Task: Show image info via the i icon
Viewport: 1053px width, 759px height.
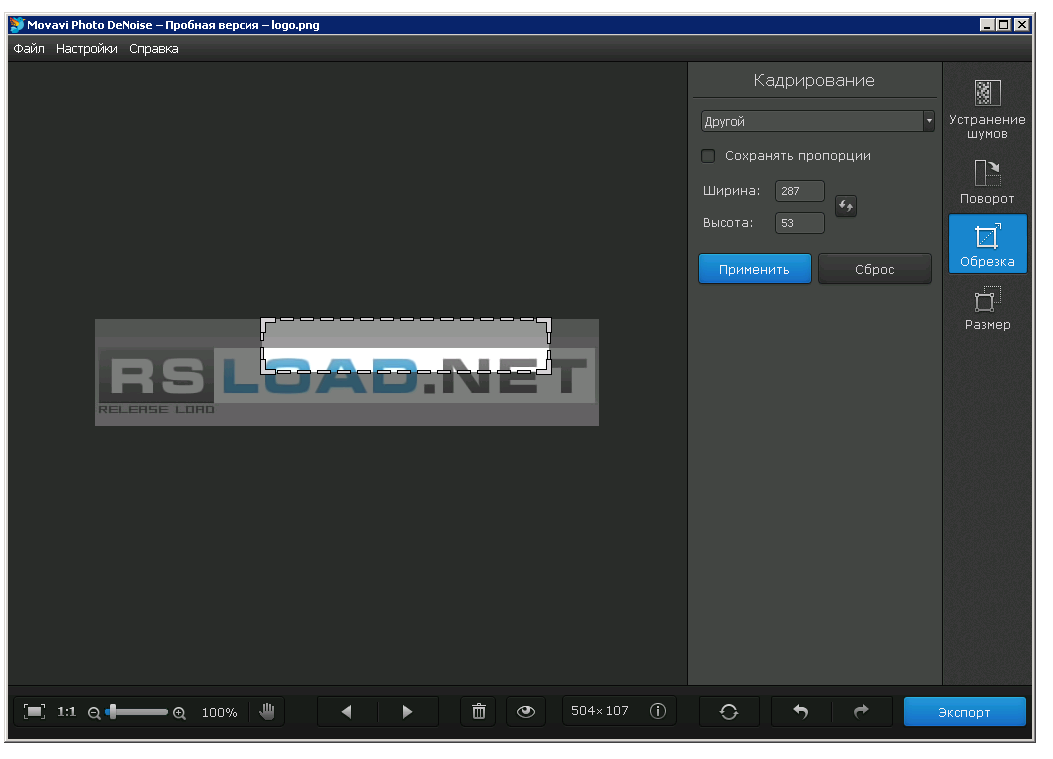Action: pos(658,711)
